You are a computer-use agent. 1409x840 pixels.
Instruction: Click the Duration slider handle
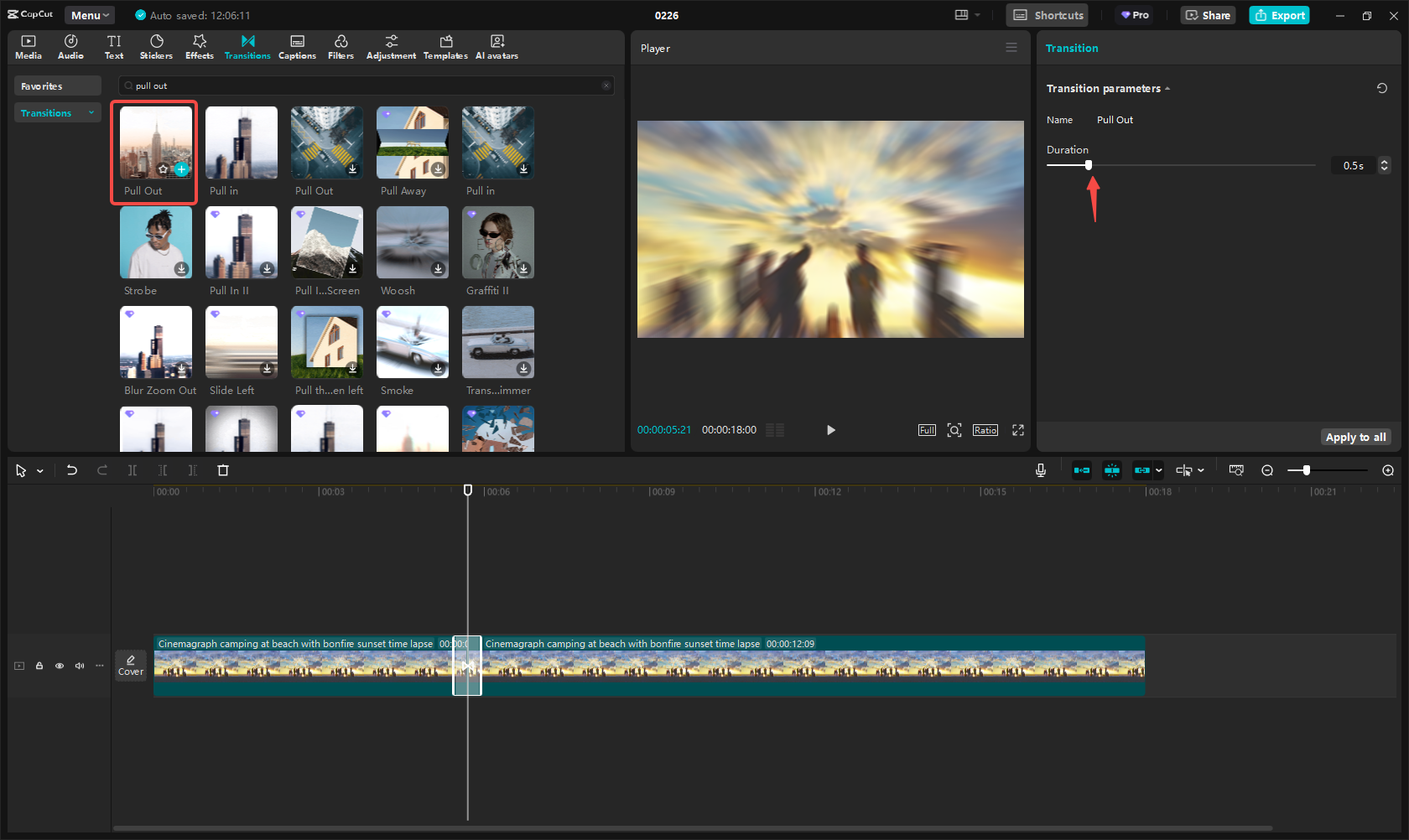pyautogui.click(x=1089, y=165)
